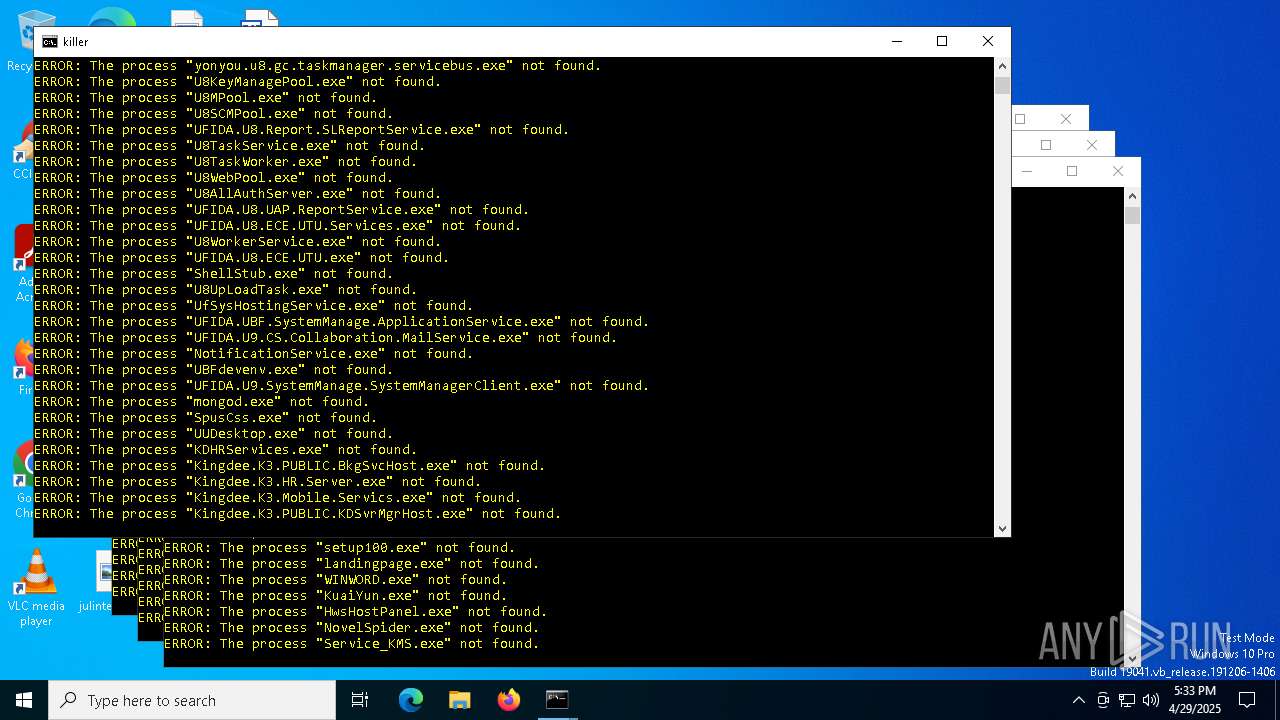
Task: Click the "WINWORD.exe" line in background console
Action: (x=335, y=580)
